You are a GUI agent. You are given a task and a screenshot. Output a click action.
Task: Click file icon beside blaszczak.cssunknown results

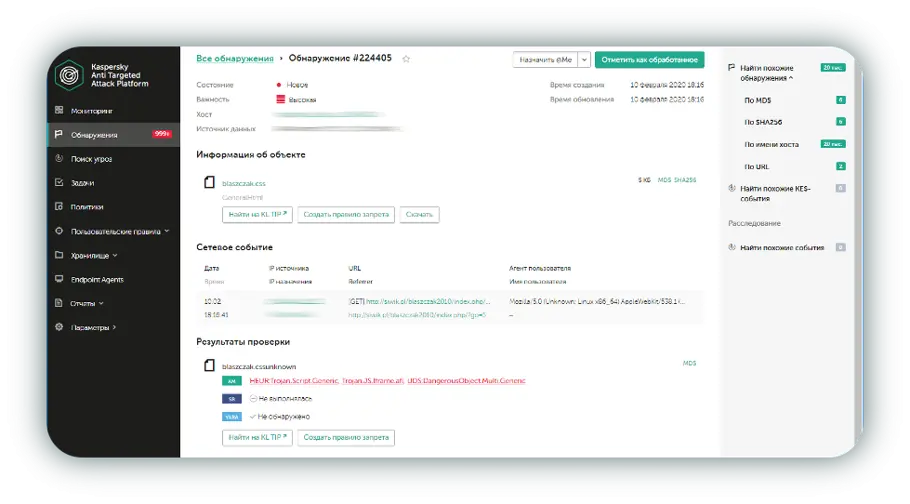tap(210, 365)
